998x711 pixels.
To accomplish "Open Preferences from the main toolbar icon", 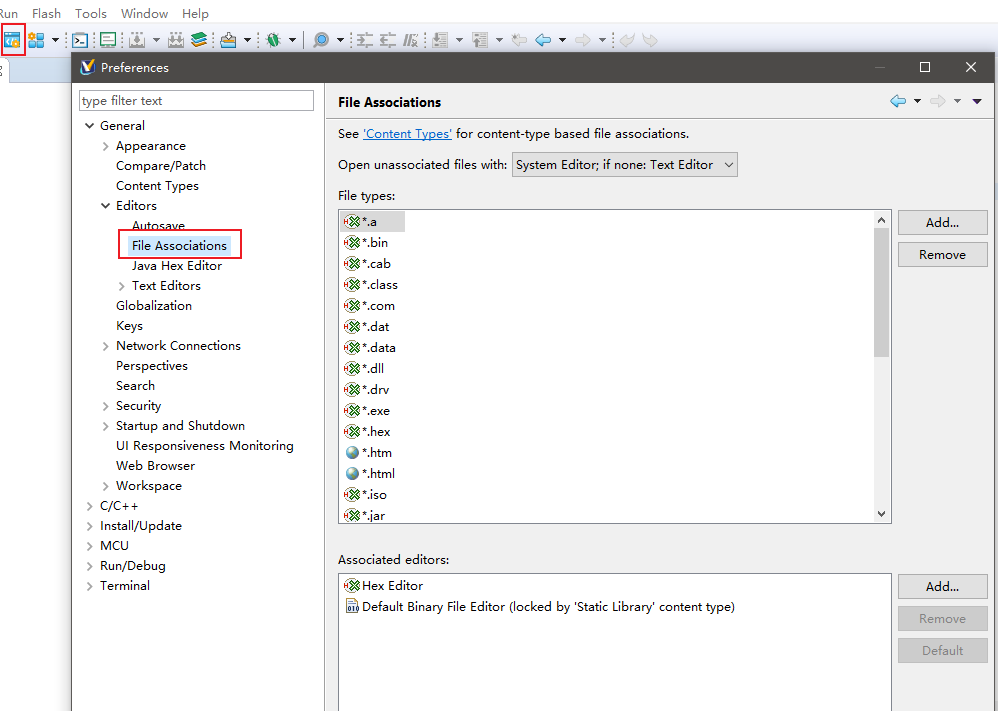I will pos(11,40).
